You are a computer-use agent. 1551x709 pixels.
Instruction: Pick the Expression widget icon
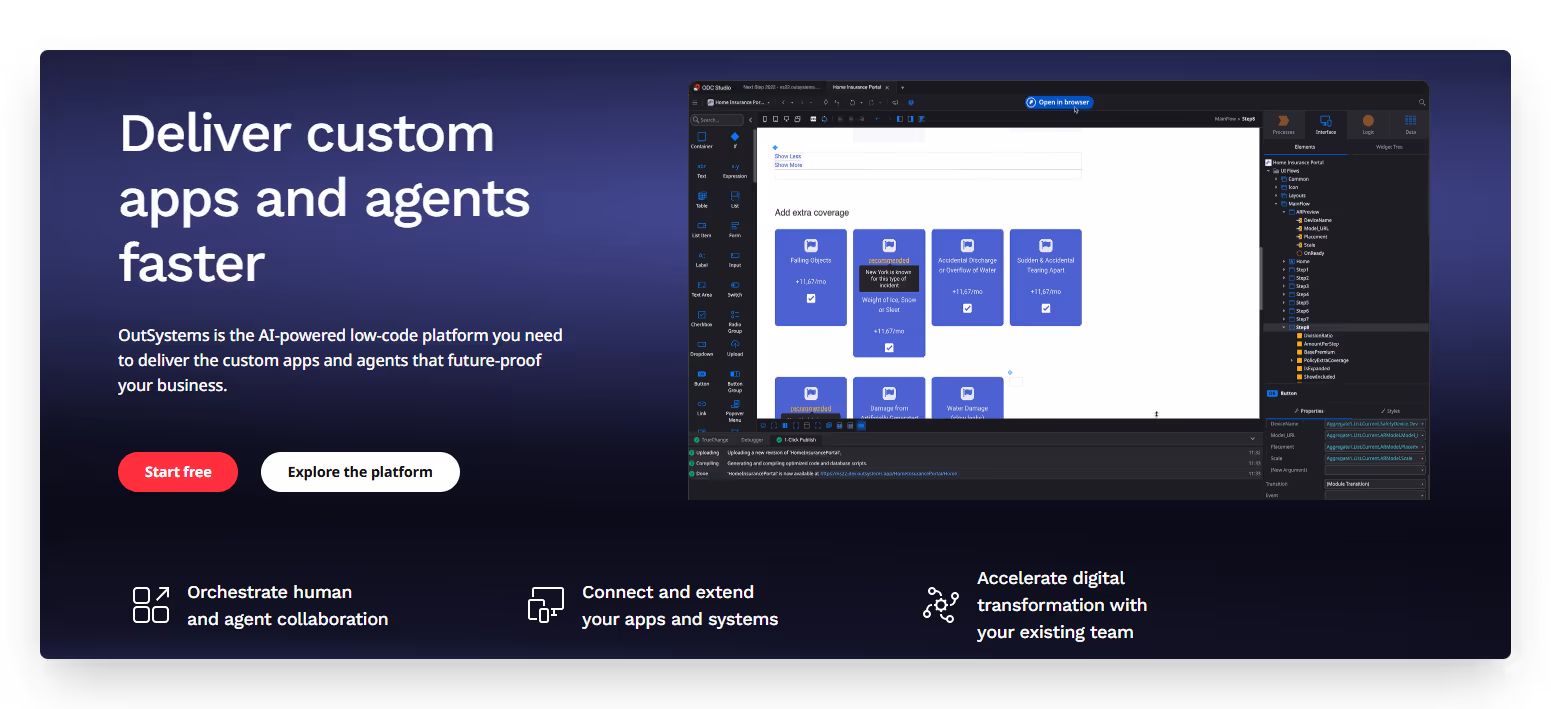(x=735, y=166)
